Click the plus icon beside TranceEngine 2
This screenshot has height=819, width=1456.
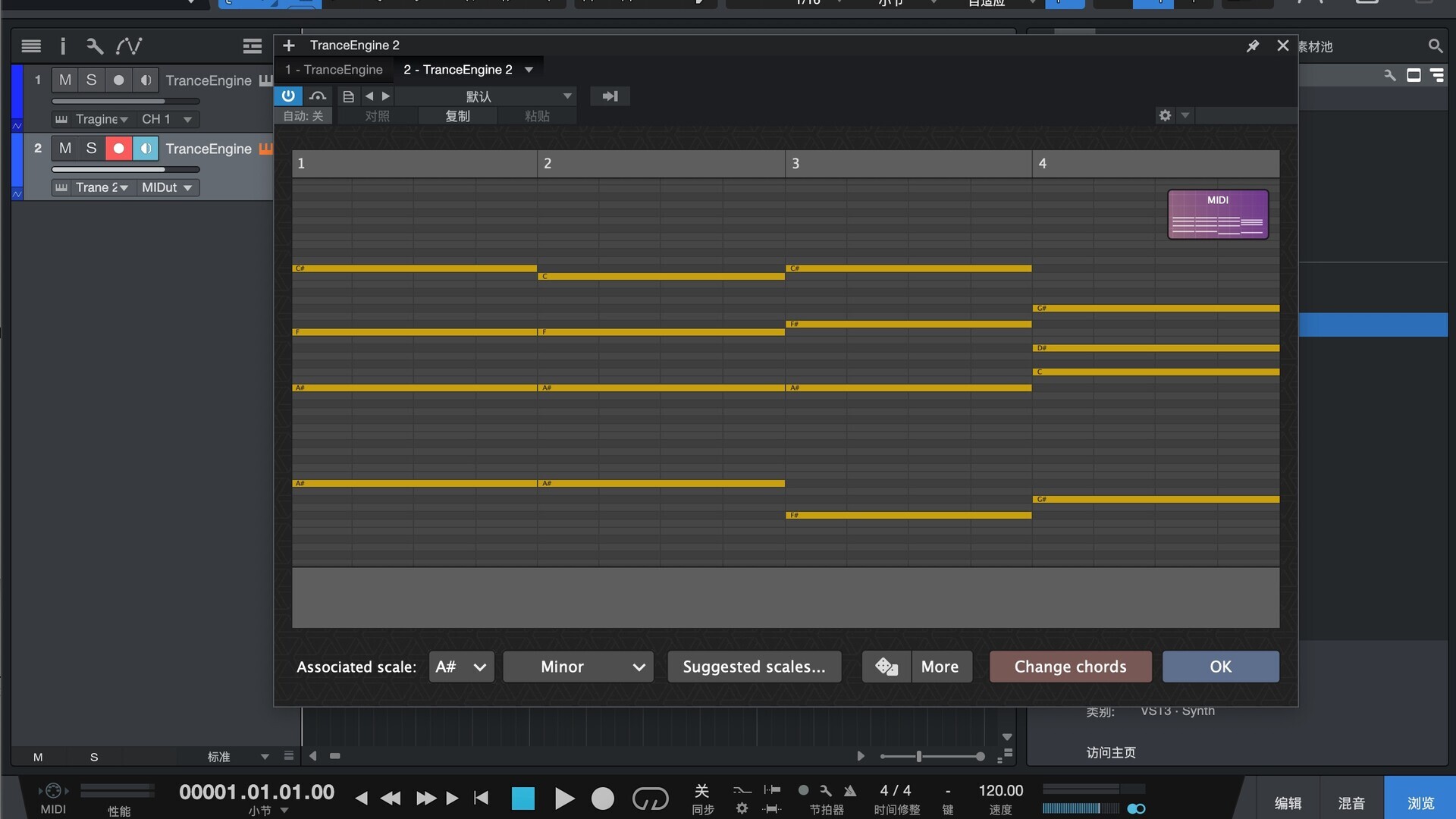point(289,45)
